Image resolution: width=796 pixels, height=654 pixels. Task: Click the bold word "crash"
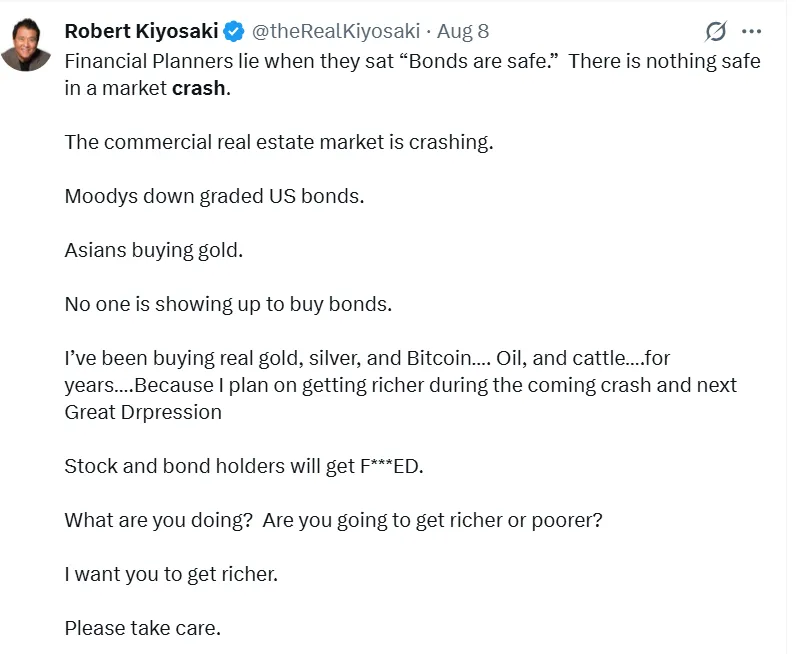coord(199,88)
